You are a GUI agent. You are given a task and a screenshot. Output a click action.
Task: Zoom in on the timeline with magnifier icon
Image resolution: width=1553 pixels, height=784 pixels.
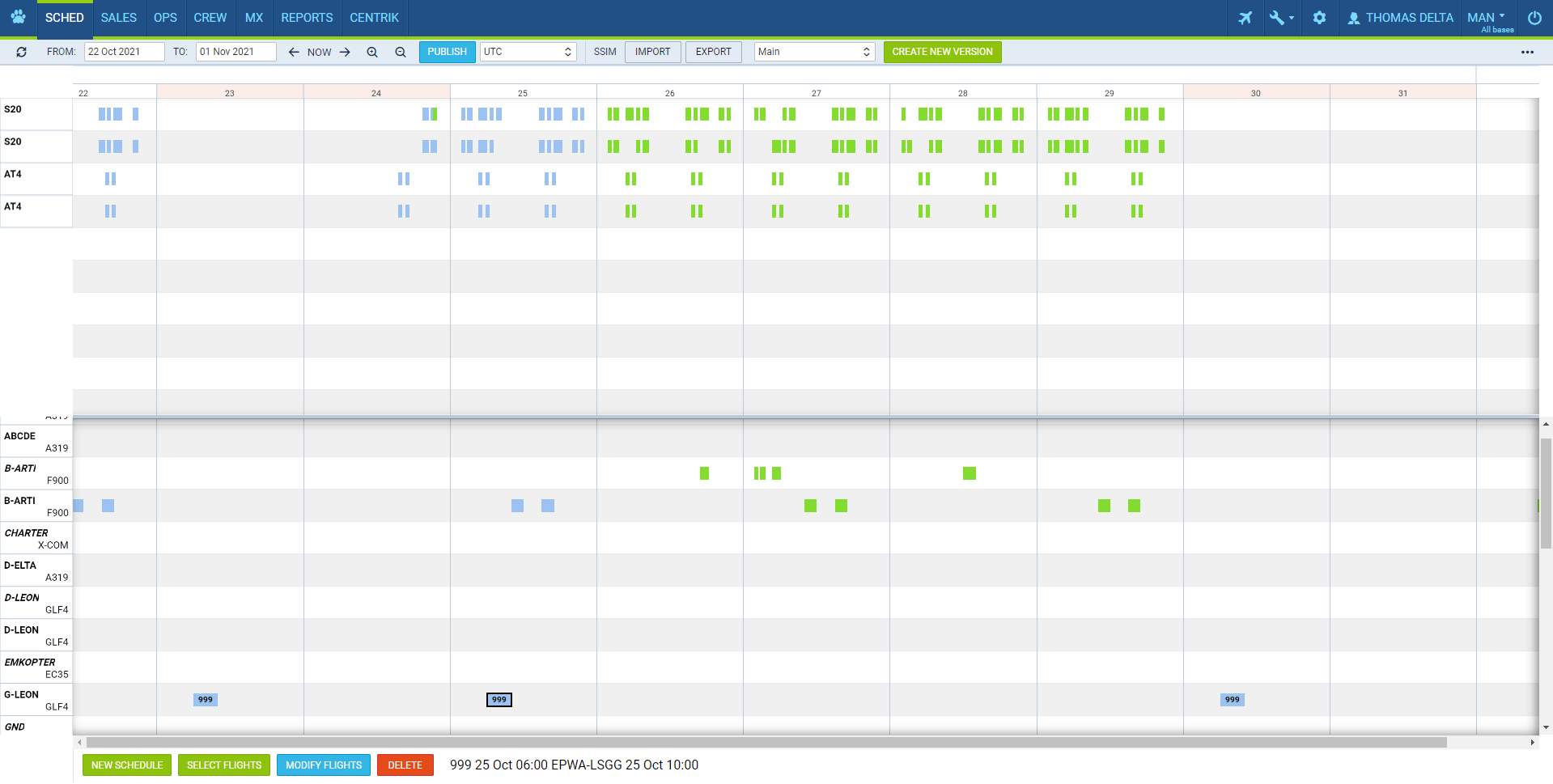pos(372,51)
